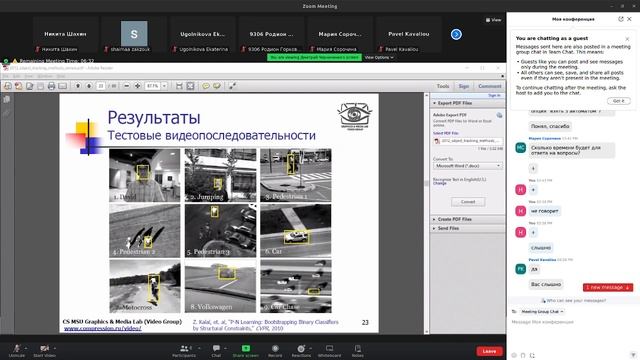Go to previous page in Adobe Reader
This screenshot has width=640, height=360.
[x=78, y=86]
